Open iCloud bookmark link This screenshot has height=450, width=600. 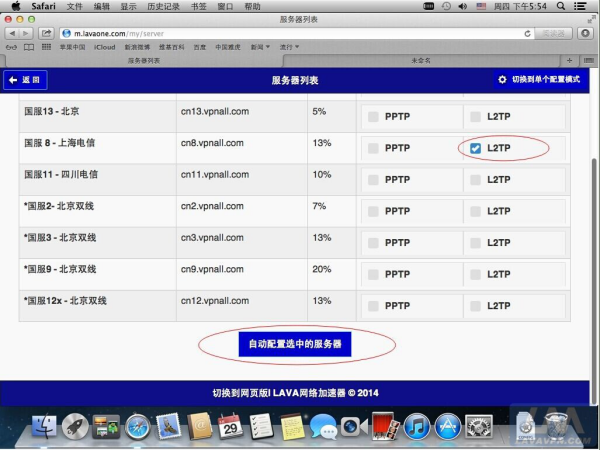[x=104, y=47]
